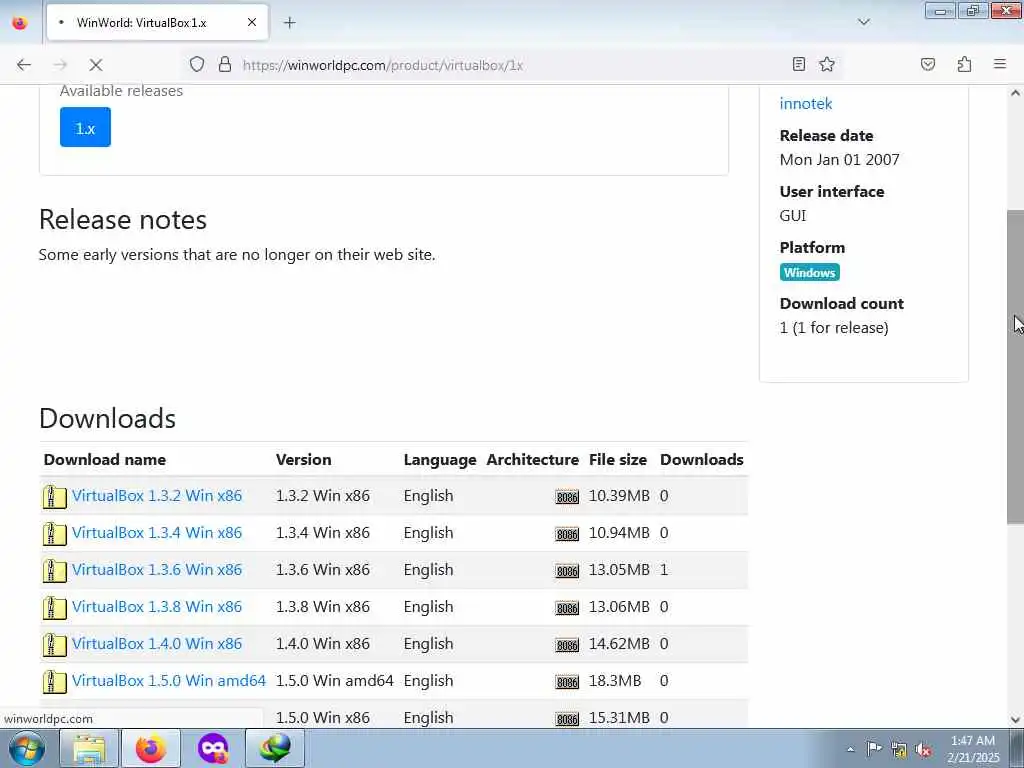Viewport: 1024px width, 768px height.
Task: Click the zip icon for VirtualBox 1.3.6
Action: 55,571
